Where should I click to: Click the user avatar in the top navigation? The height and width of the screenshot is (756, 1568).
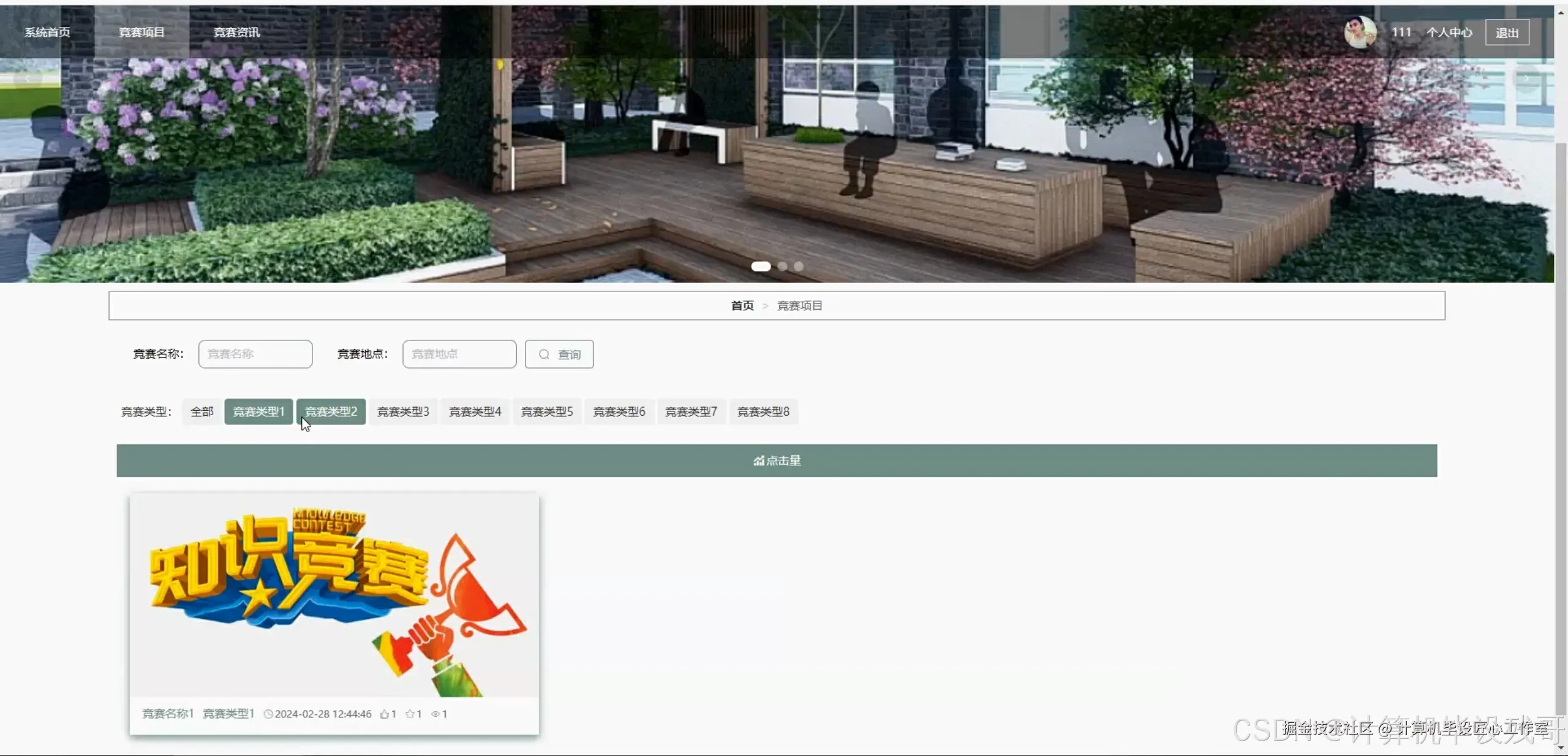point(1360,31)
